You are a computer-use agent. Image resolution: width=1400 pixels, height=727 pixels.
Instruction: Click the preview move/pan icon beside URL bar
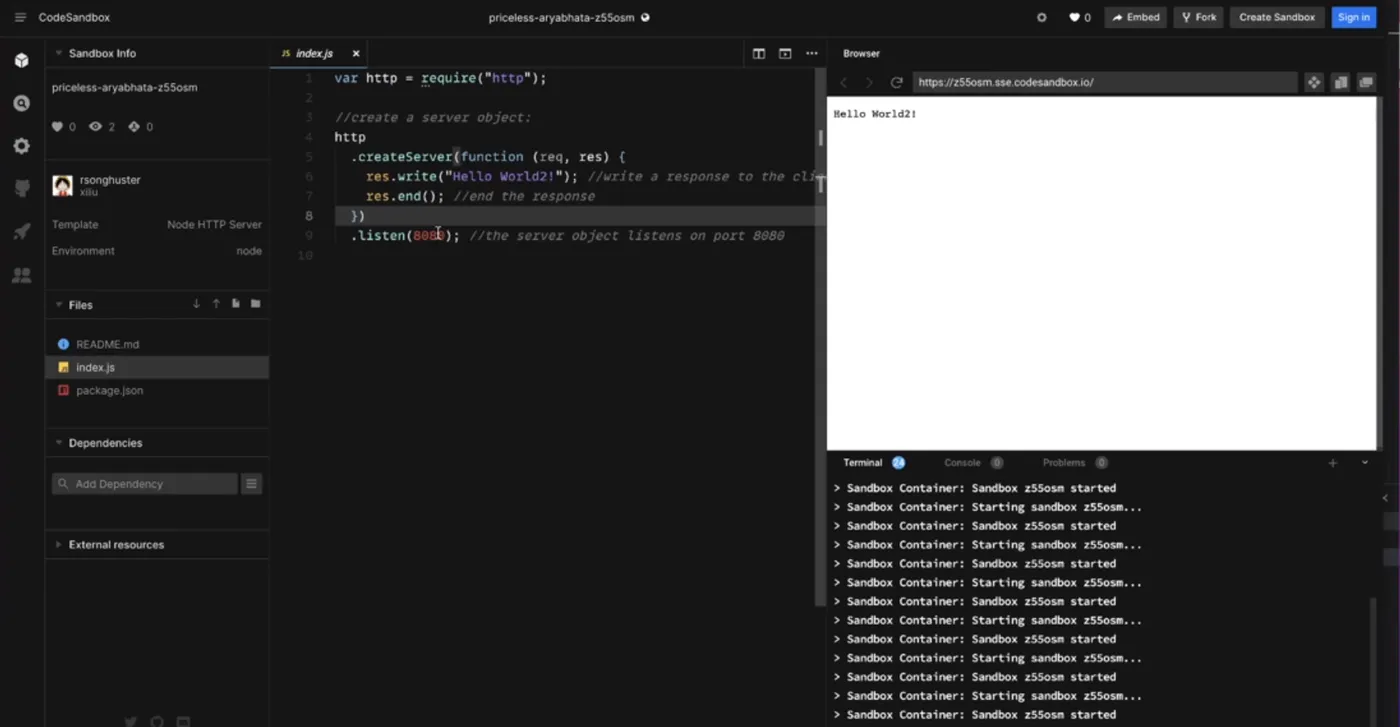tap(1314, 82)
